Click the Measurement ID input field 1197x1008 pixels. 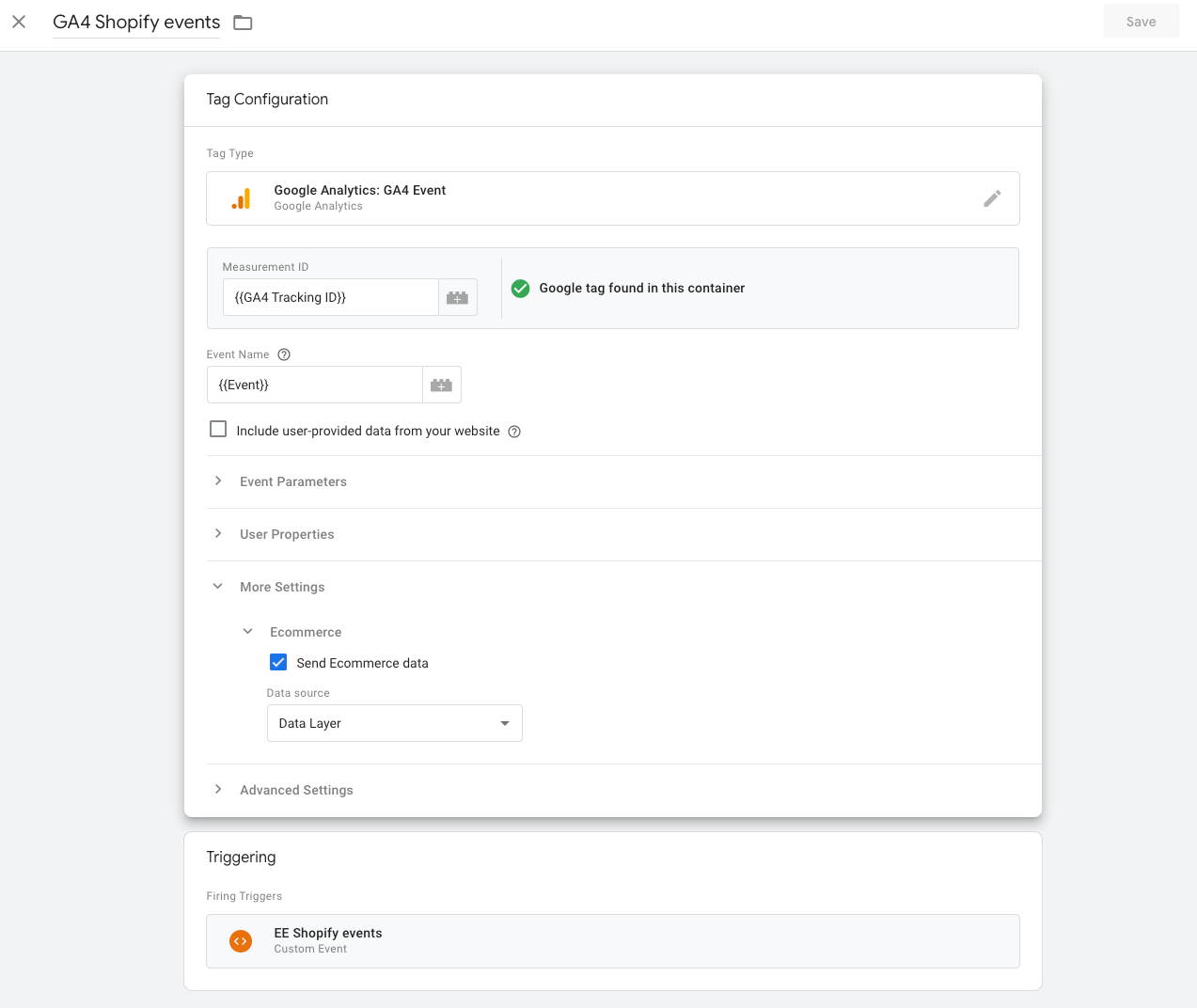point(330,297)
